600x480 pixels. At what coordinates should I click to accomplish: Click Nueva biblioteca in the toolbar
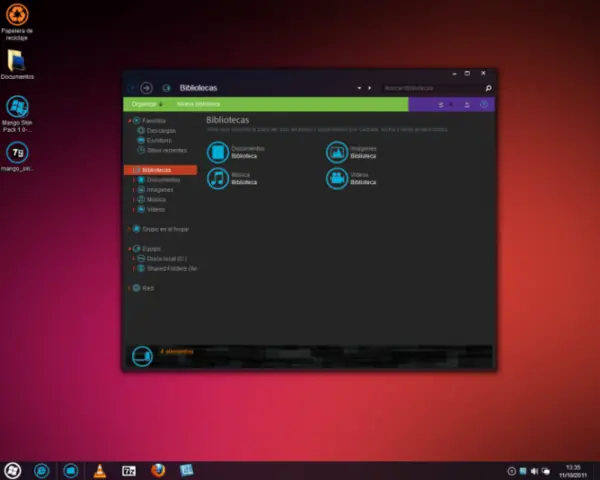pyautogui.click(x=198, y=104)
